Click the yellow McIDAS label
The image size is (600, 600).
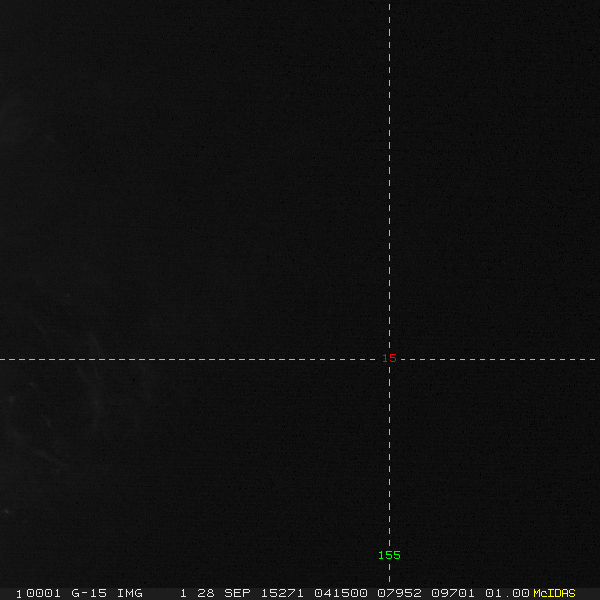554,593
